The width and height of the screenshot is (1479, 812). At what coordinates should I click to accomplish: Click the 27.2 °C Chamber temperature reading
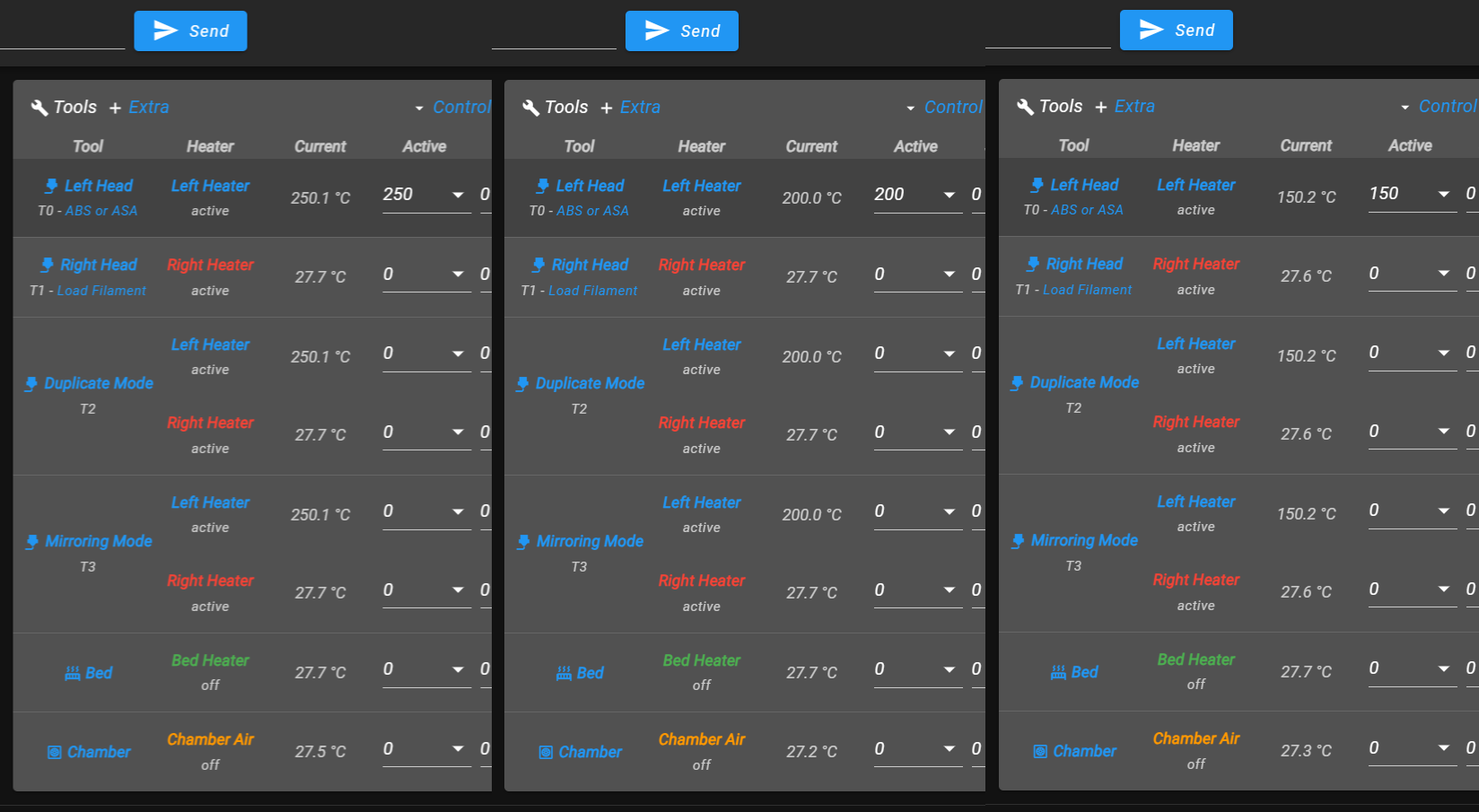(x=811, y=752)
